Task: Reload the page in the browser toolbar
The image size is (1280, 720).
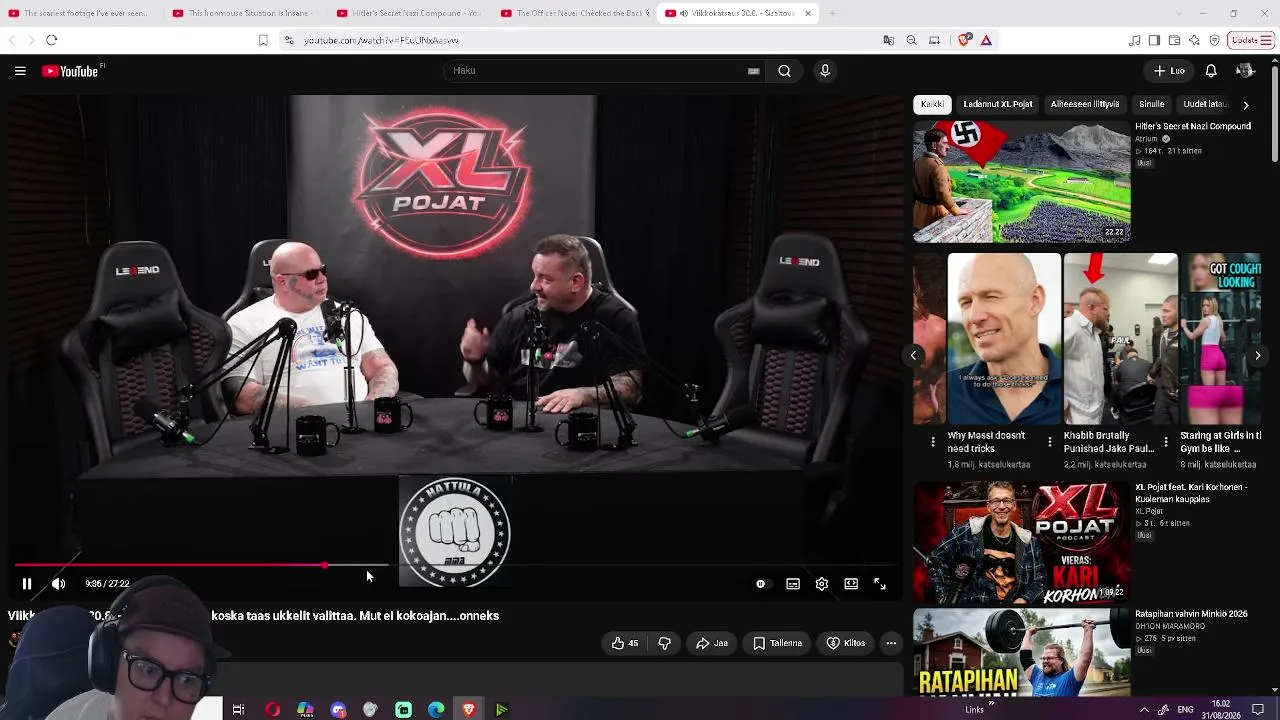Action: 52,40
